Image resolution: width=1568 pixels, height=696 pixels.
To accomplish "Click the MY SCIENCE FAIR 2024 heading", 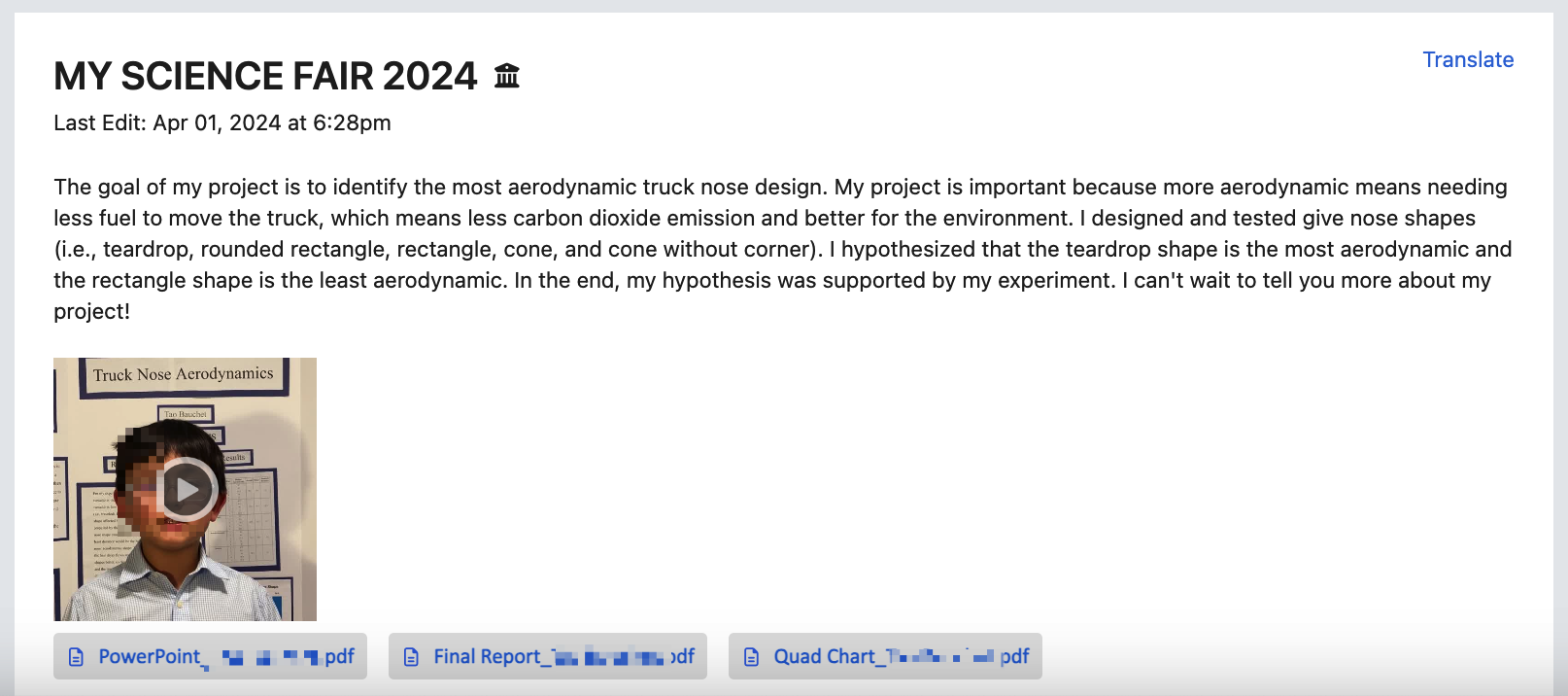I will [x=265, y=76].
